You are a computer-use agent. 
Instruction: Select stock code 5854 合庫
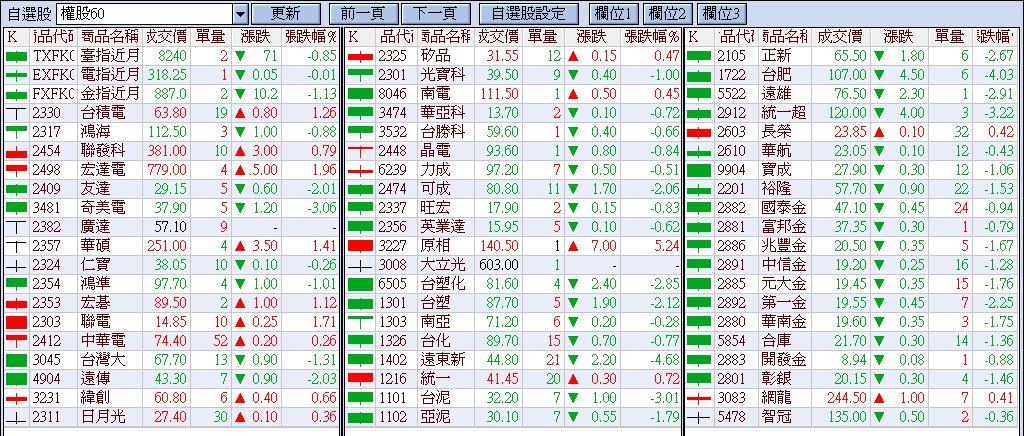pos(730,341)
